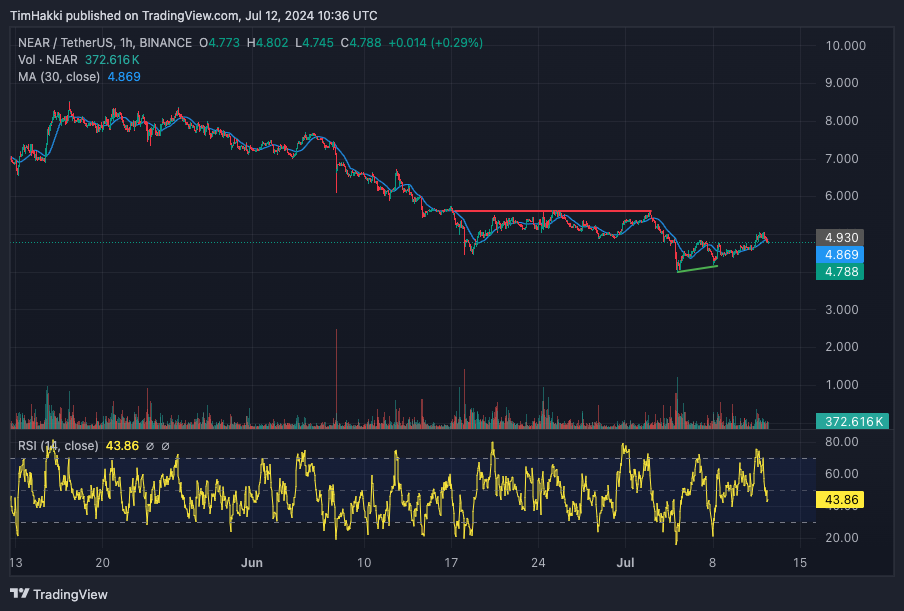Click the 10.000 price scale label
The height and width of the screenshot is (611, 904).
(845, 46)
